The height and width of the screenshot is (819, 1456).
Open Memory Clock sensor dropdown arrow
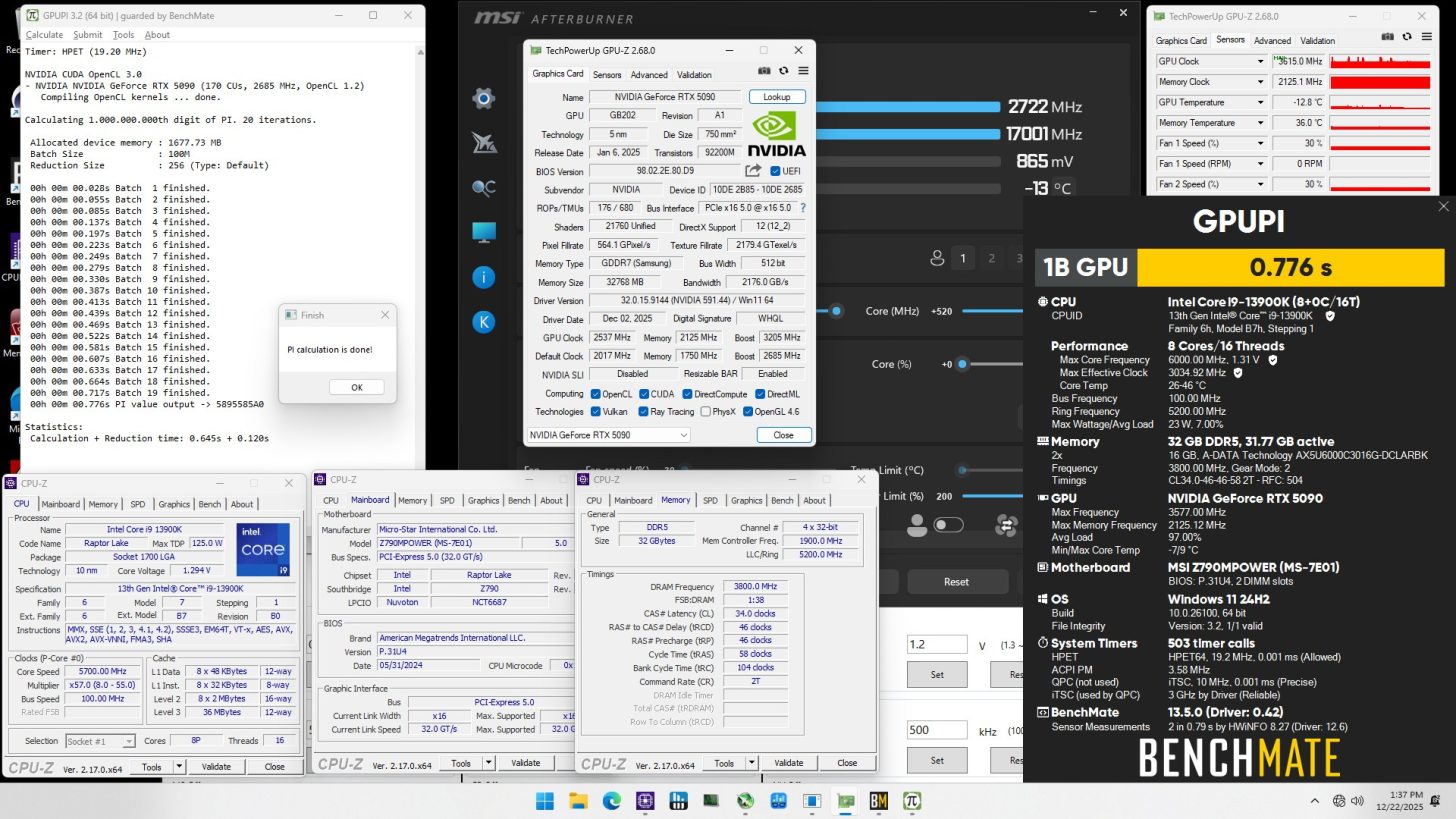(1260, 82)
